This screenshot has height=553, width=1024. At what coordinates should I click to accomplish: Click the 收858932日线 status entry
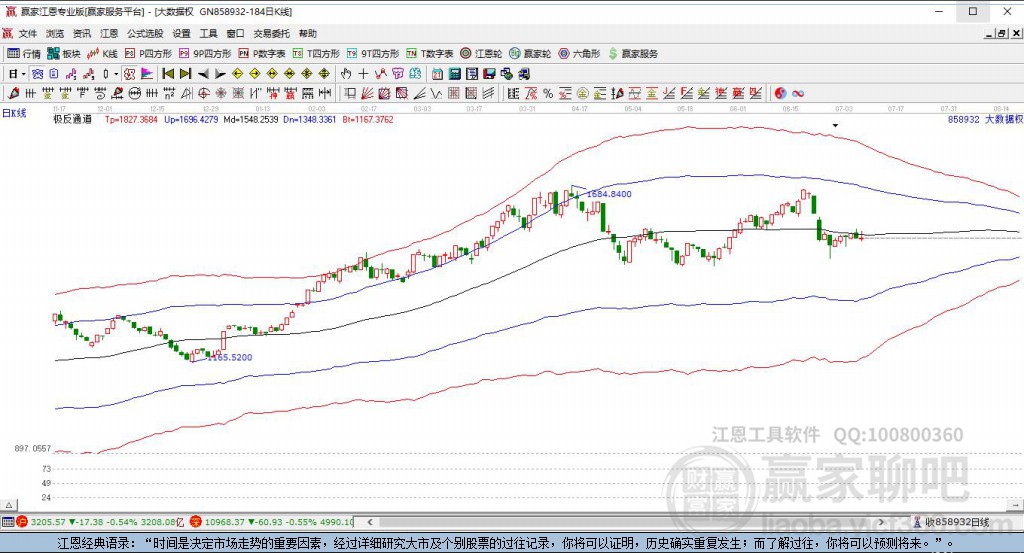(951, 522)
